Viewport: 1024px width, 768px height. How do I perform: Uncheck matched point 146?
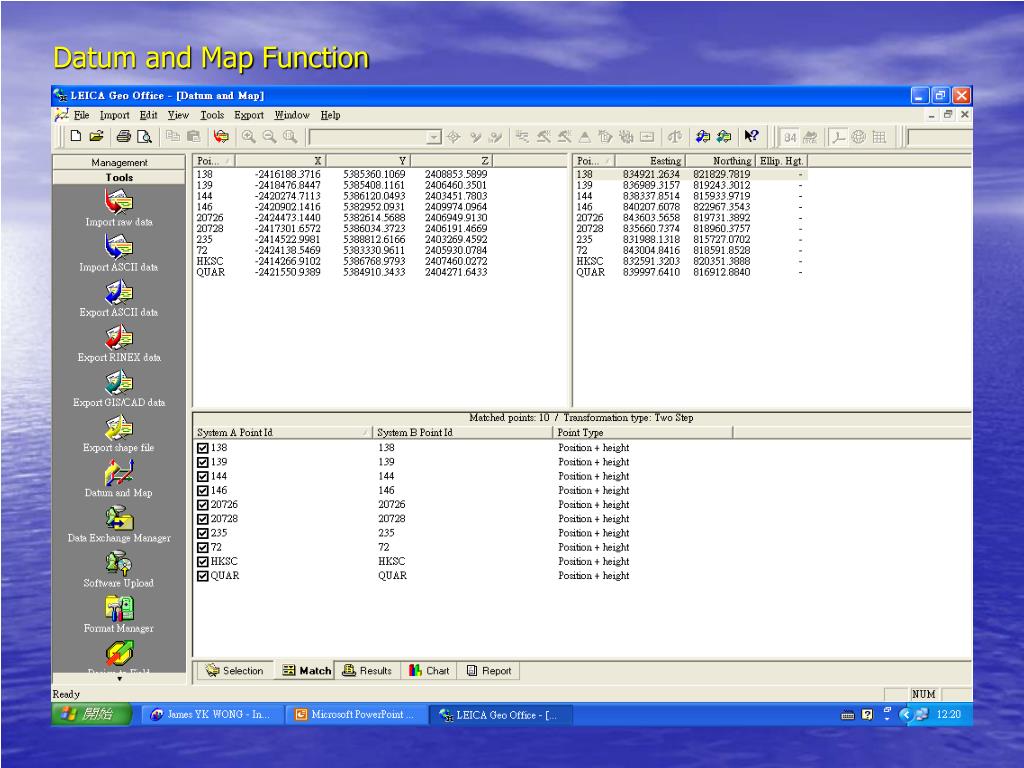pos(202,490)
